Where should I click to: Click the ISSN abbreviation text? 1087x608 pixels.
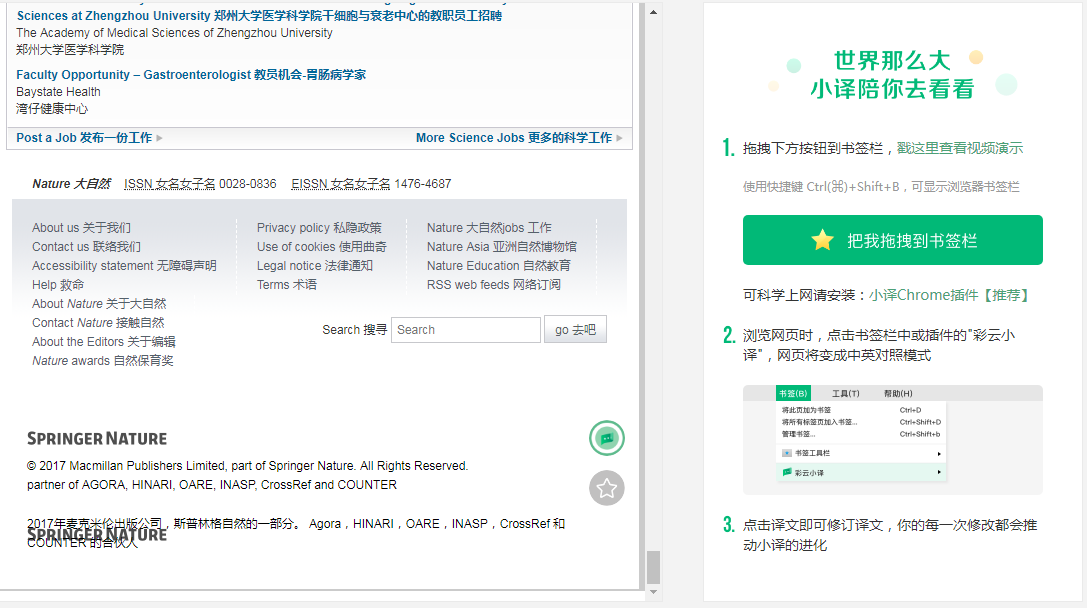pyautogui.click(x=169, y=184)
